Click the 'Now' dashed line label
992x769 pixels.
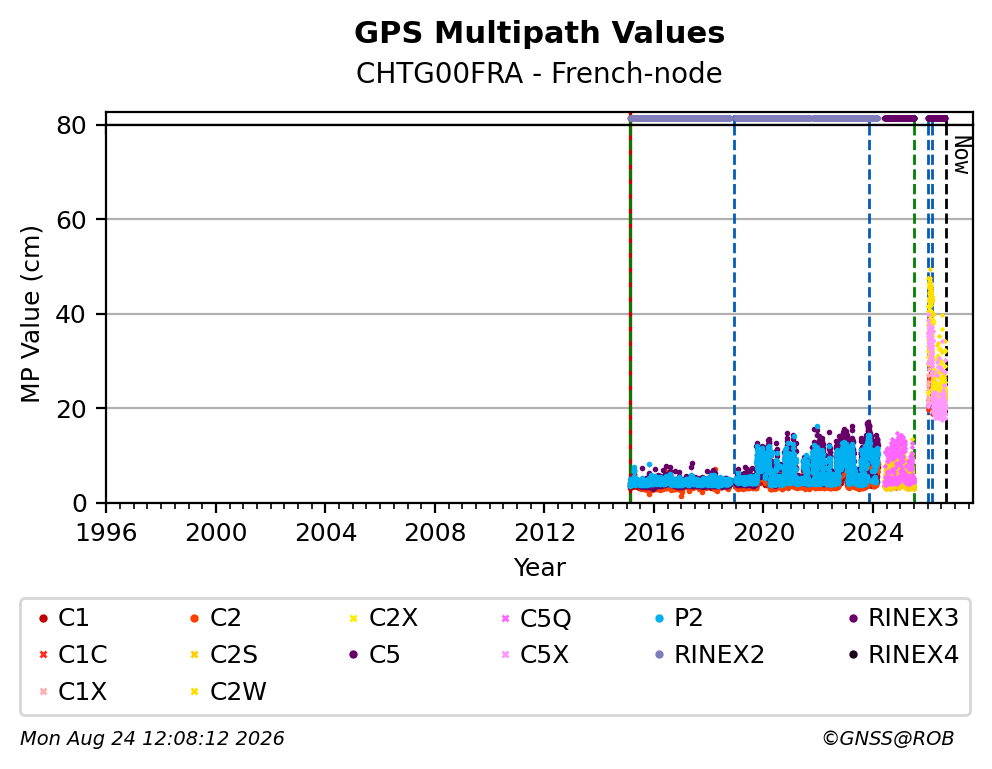tap(962, 155)
